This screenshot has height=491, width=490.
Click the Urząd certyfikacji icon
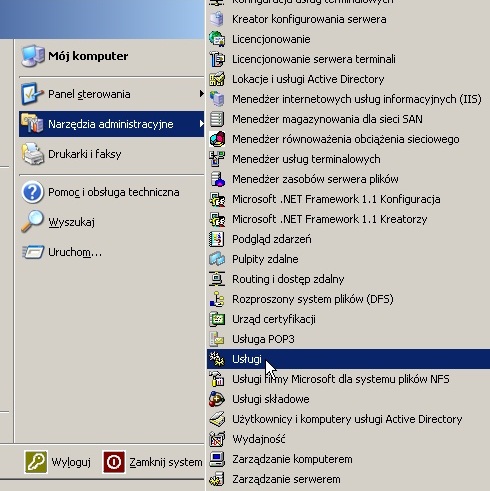pos(217,319)
